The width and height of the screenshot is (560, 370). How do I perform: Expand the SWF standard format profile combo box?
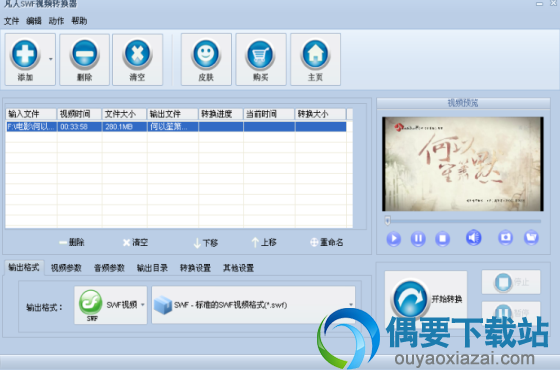(x=254, y=305)
